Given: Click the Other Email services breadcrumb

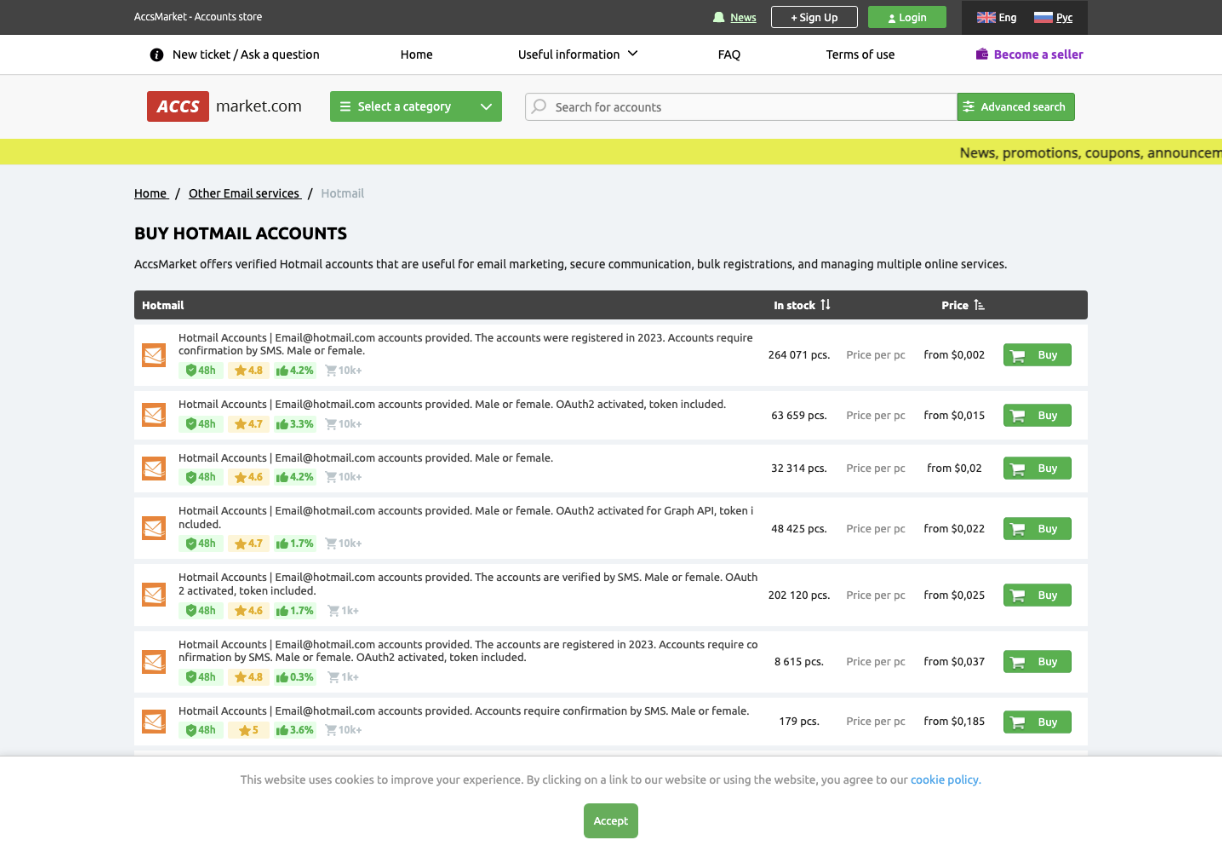Looking at the screenshot, I should 244,193.
